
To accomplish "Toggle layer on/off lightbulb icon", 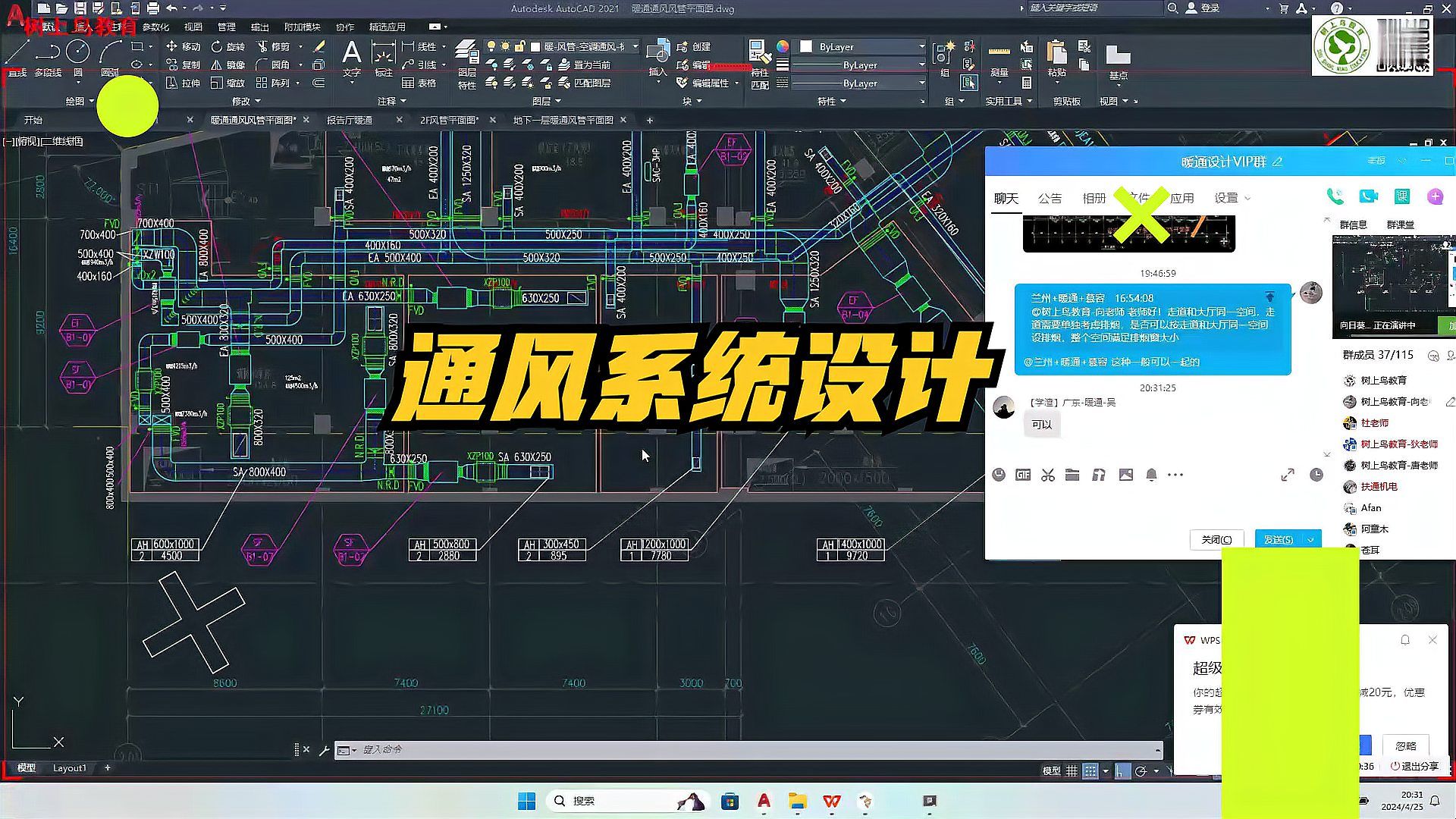I will pyautogui.click(x=491, y=46).
